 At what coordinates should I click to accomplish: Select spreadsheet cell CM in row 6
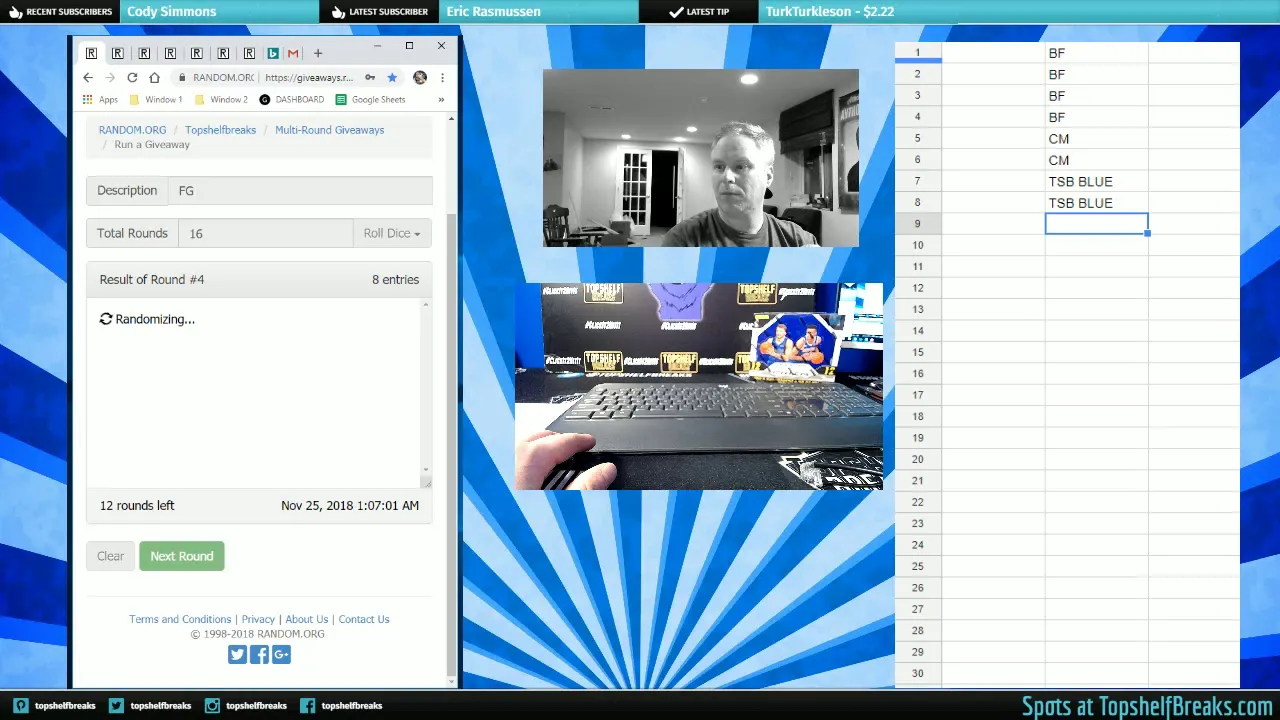pyautogui.click(x=1096, y=160)
